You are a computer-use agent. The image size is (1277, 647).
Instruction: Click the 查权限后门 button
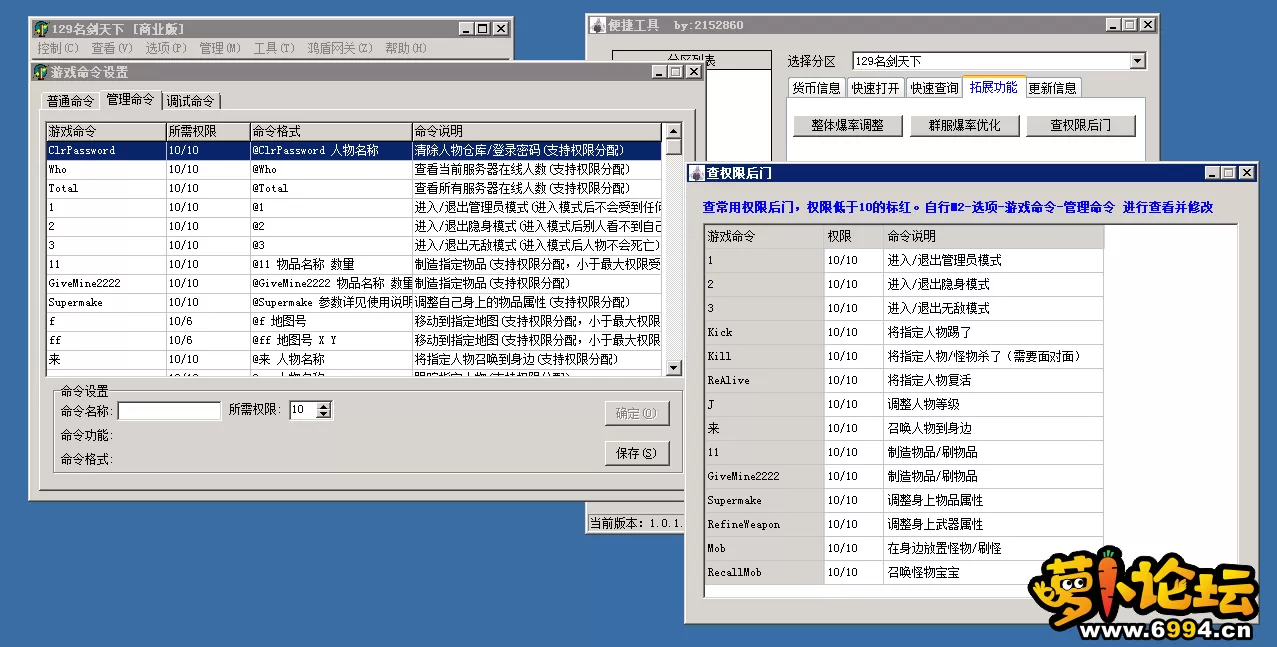[1080, 125]
